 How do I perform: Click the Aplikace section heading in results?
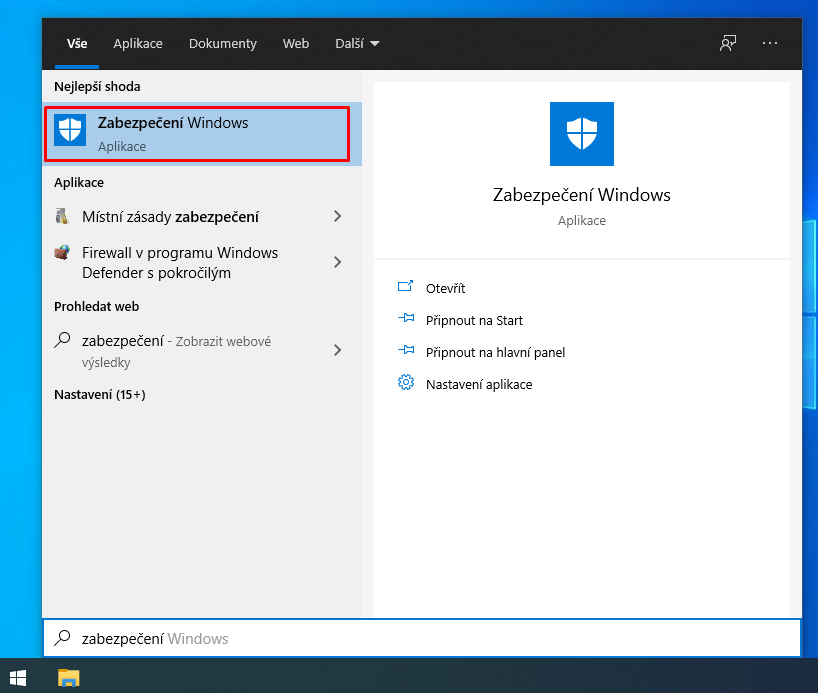pyautogui.click(x=79, y=183)
